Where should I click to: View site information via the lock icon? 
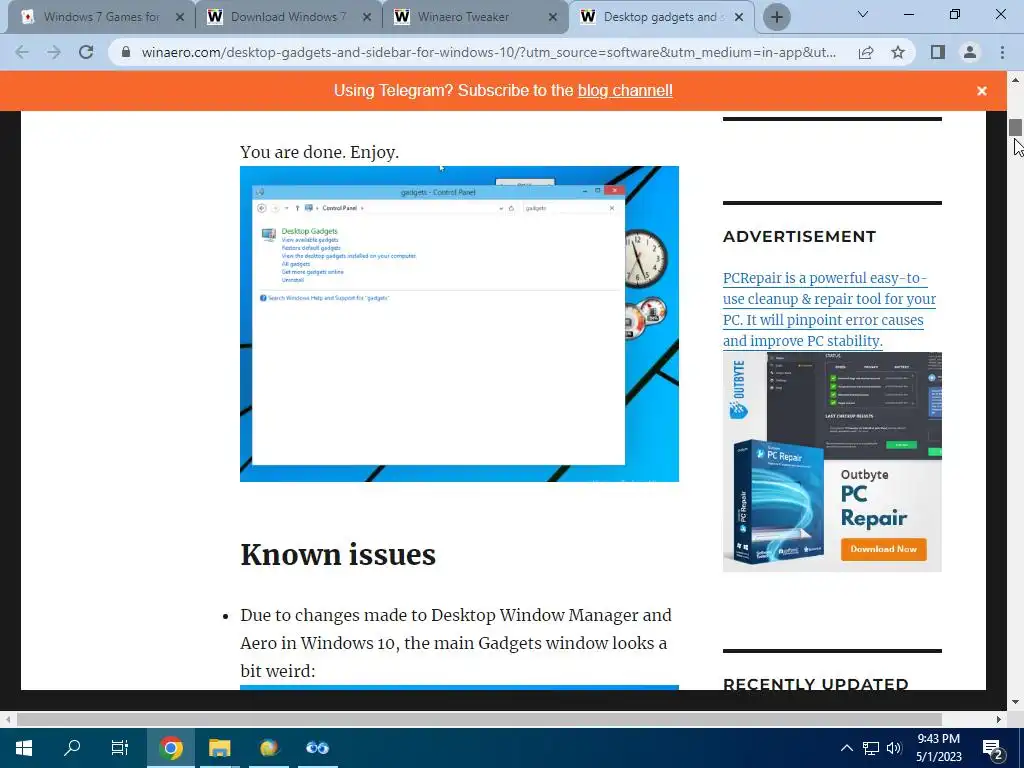coord(126,52)
